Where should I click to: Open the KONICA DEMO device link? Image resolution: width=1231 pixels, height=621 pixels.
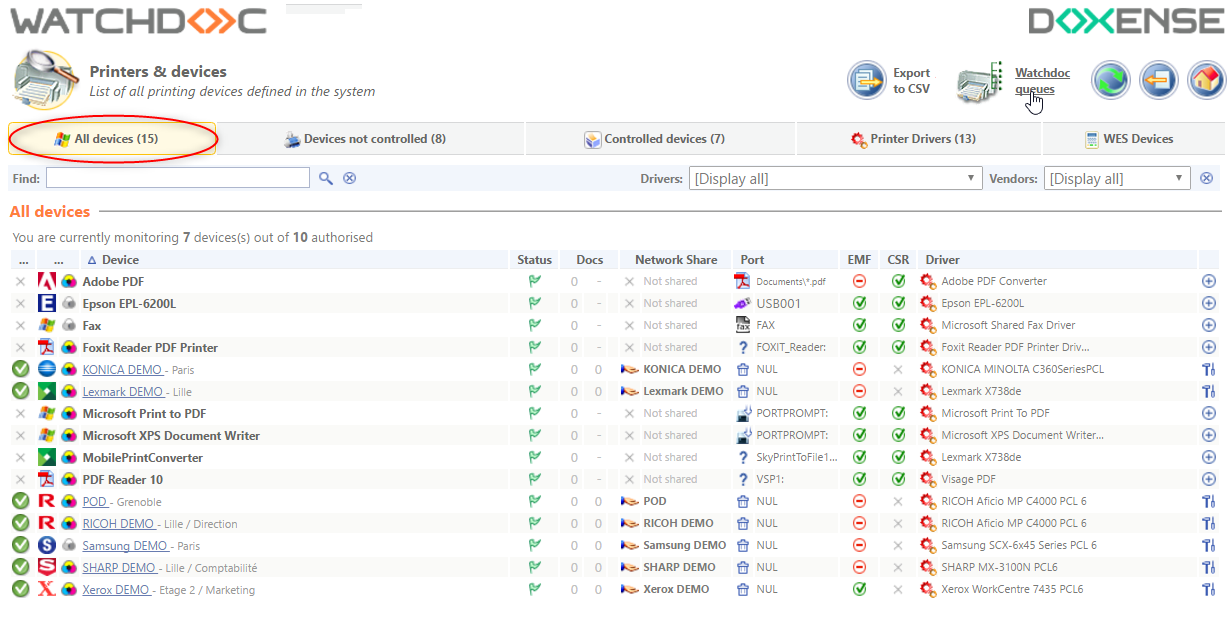pyautogui.click(x=122, y=370)
